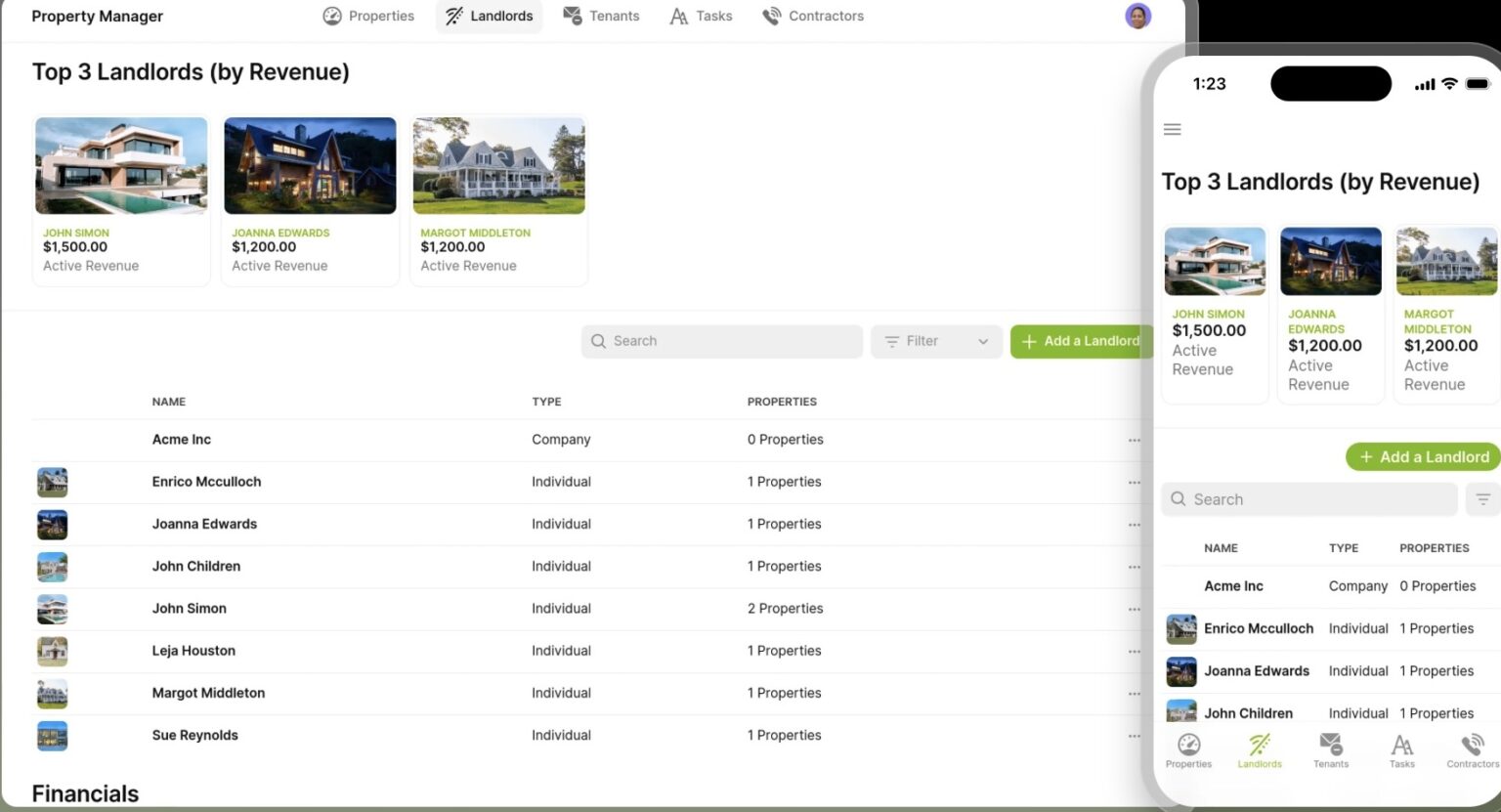Tap the mobile filter icon beside Search
This screenshot has width=1501, height=812.
click(1482, 499)
